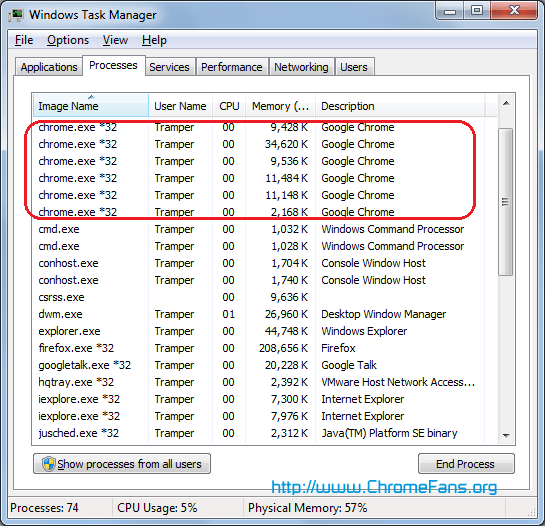Screen dimensions: 545x526
Task: Select conhost.exe row with 1,740 K
Action: (x=258, y=280)
